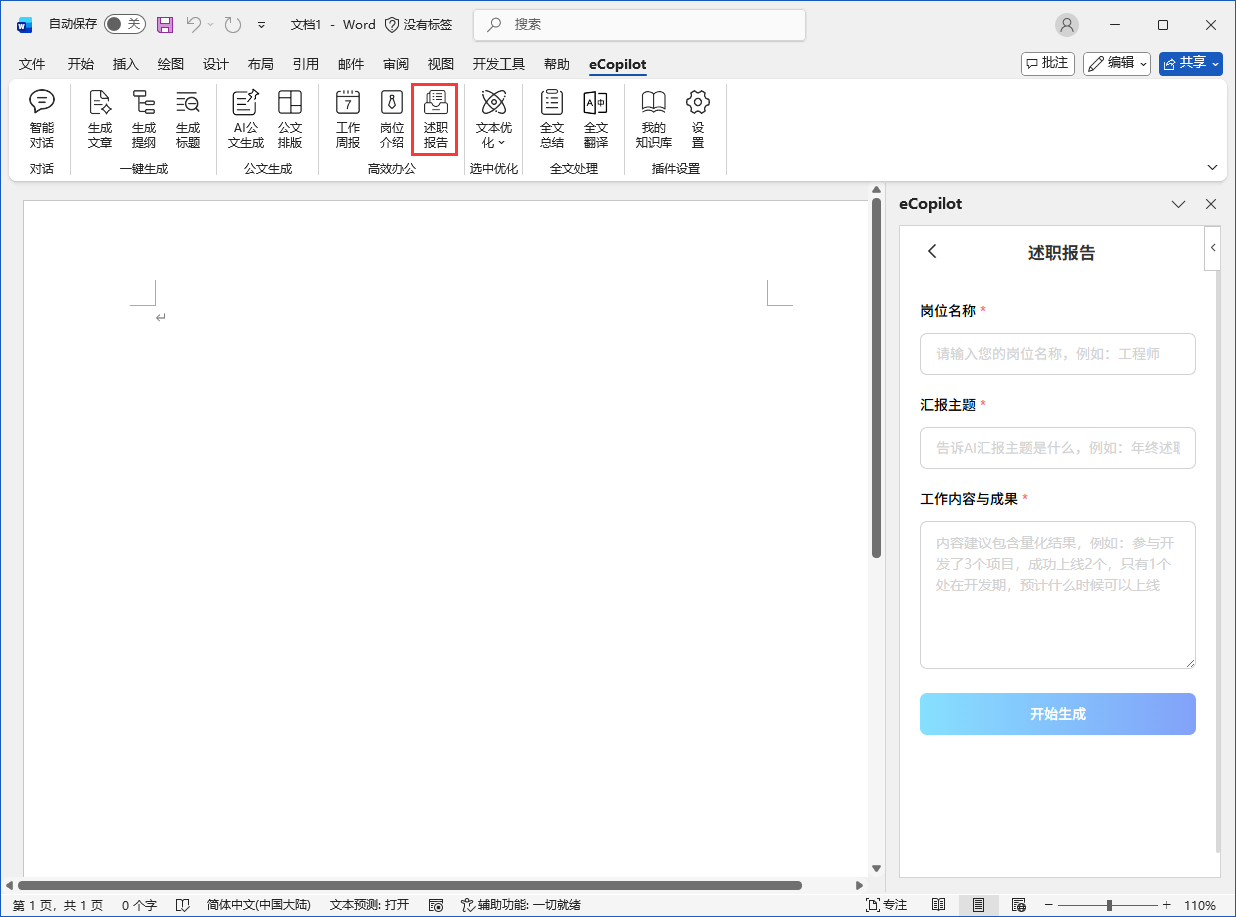Image resolution: width=1236 pixels, height=917 pixels.
Task: Select the 生成提纲 outline tool
Action: [144, 119]
